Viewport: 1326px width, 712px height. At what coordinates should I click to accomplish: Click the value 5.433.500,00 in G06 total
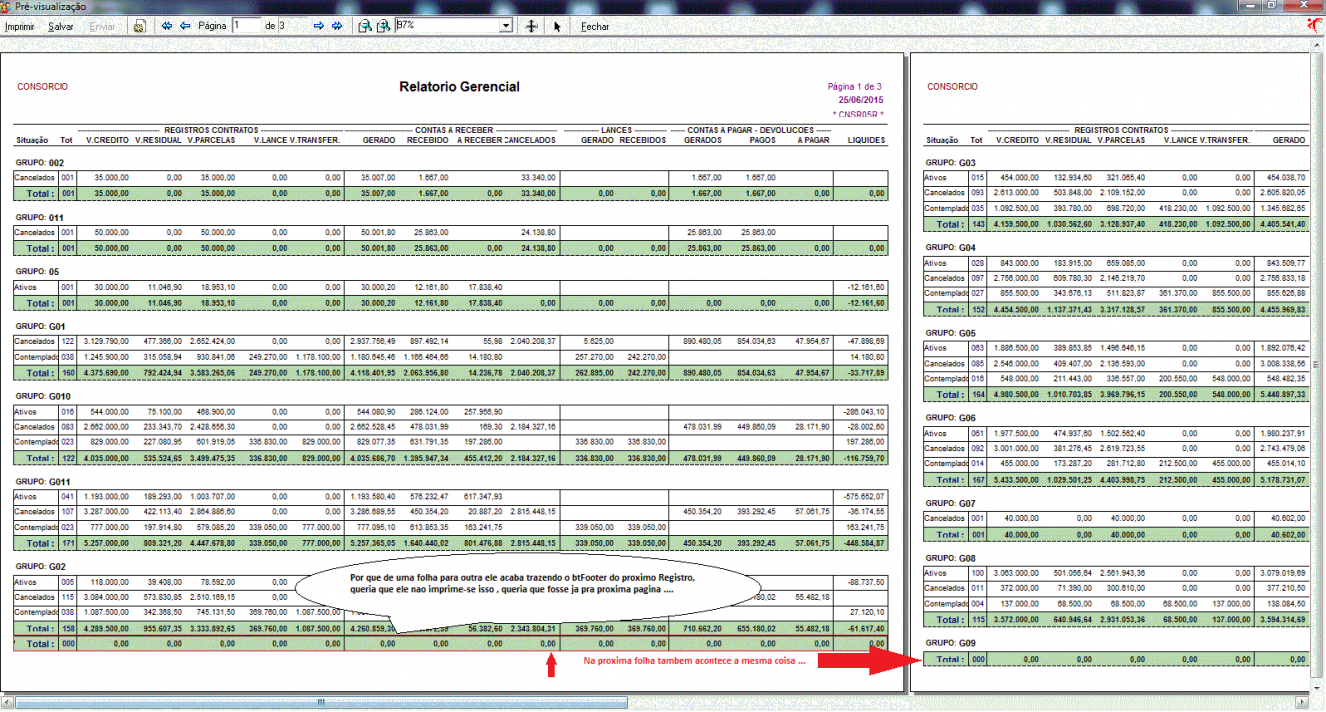point(1014,481)
